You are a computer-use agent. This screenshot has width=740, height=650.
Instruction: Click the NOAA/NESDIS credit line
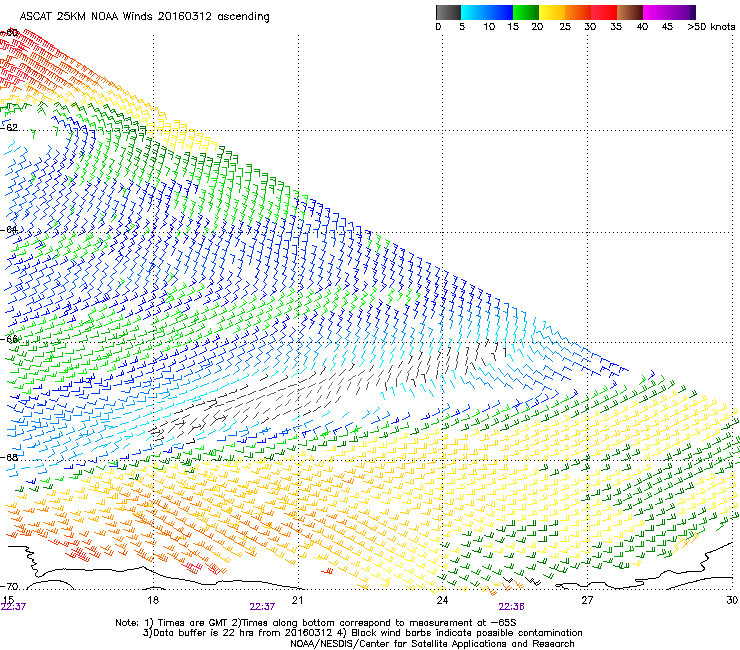tap(432, 644)
